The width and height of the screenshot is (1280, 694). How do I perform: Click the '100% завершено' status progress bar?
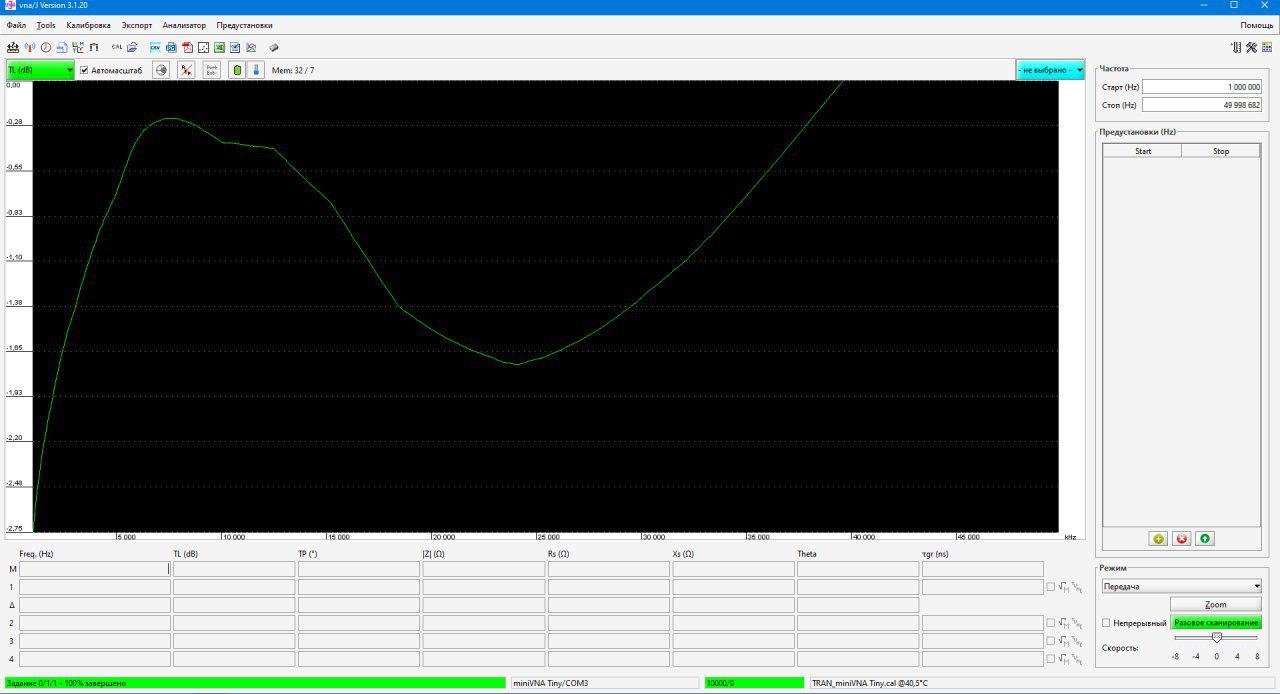click(x=254, y=683)
